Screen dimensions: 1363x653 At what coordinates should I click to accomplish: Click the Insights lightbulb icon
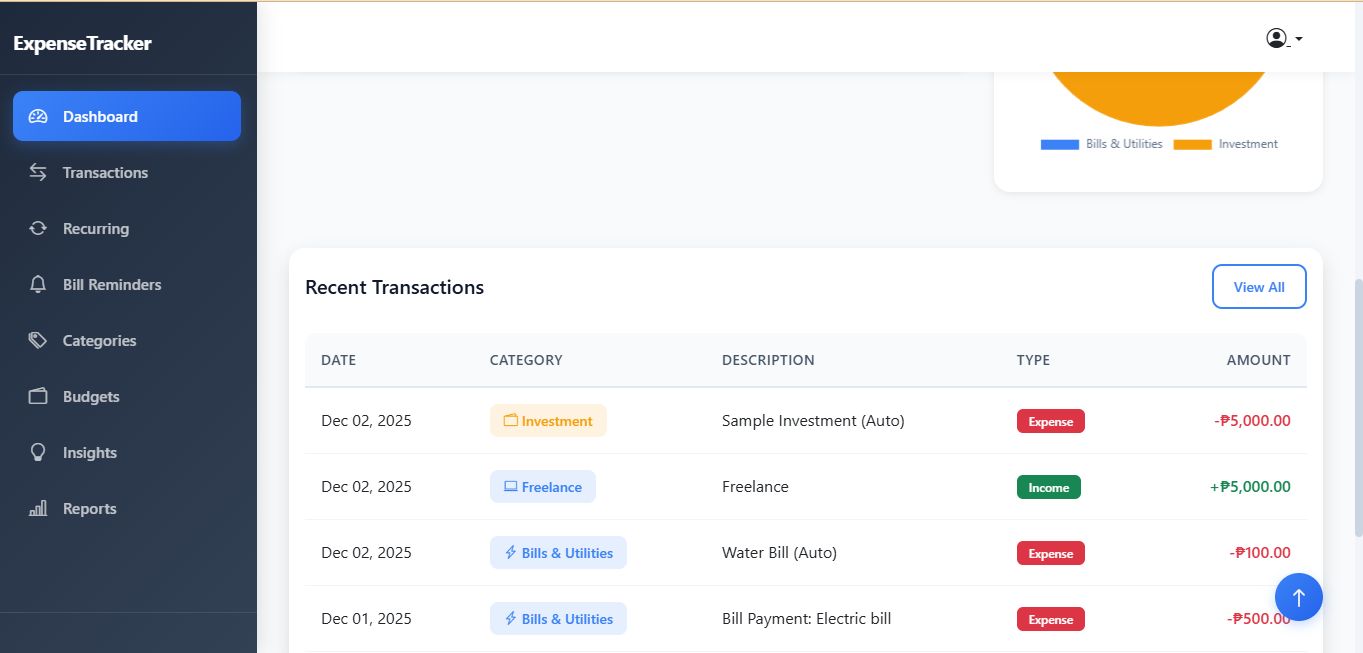38,452
